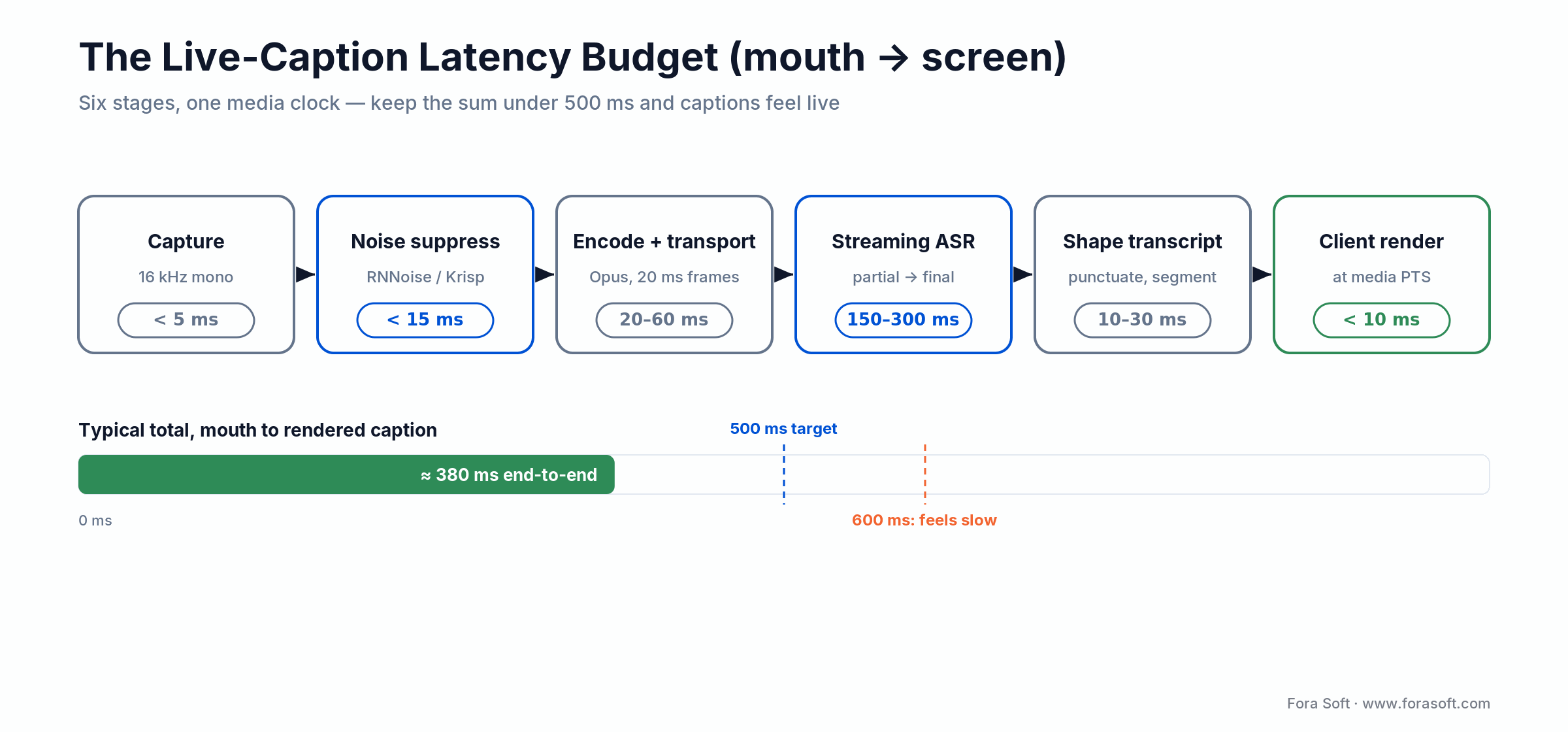Click the Client render stage title
This screenshot has height=732, width=1568.
coord(1382,241)
